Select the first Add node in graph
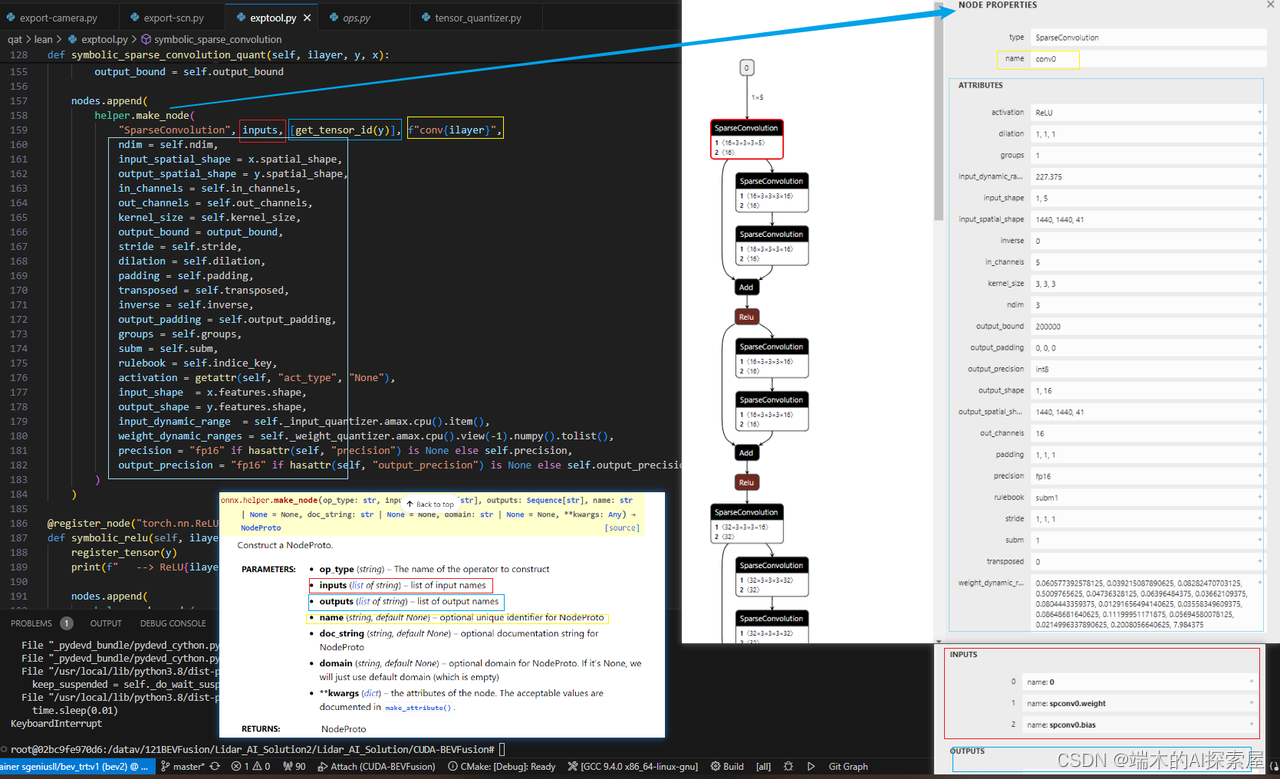The width and height of the screenshot is (1280, 779). (746, 287)
